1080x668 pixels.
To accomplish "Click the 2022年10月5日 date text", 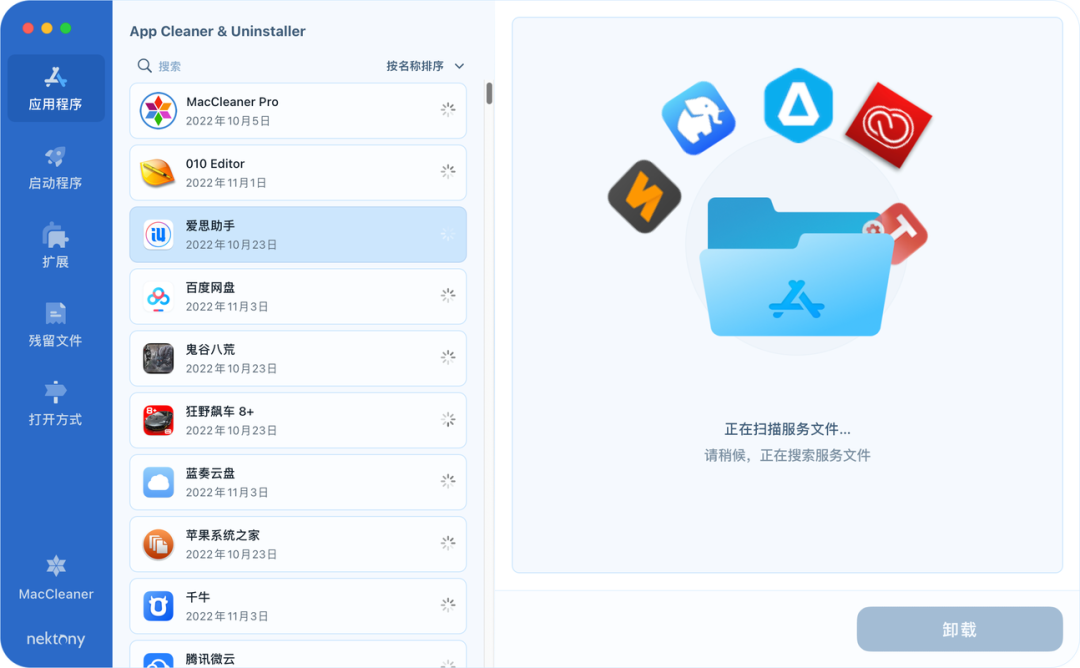I will (228, 121).
